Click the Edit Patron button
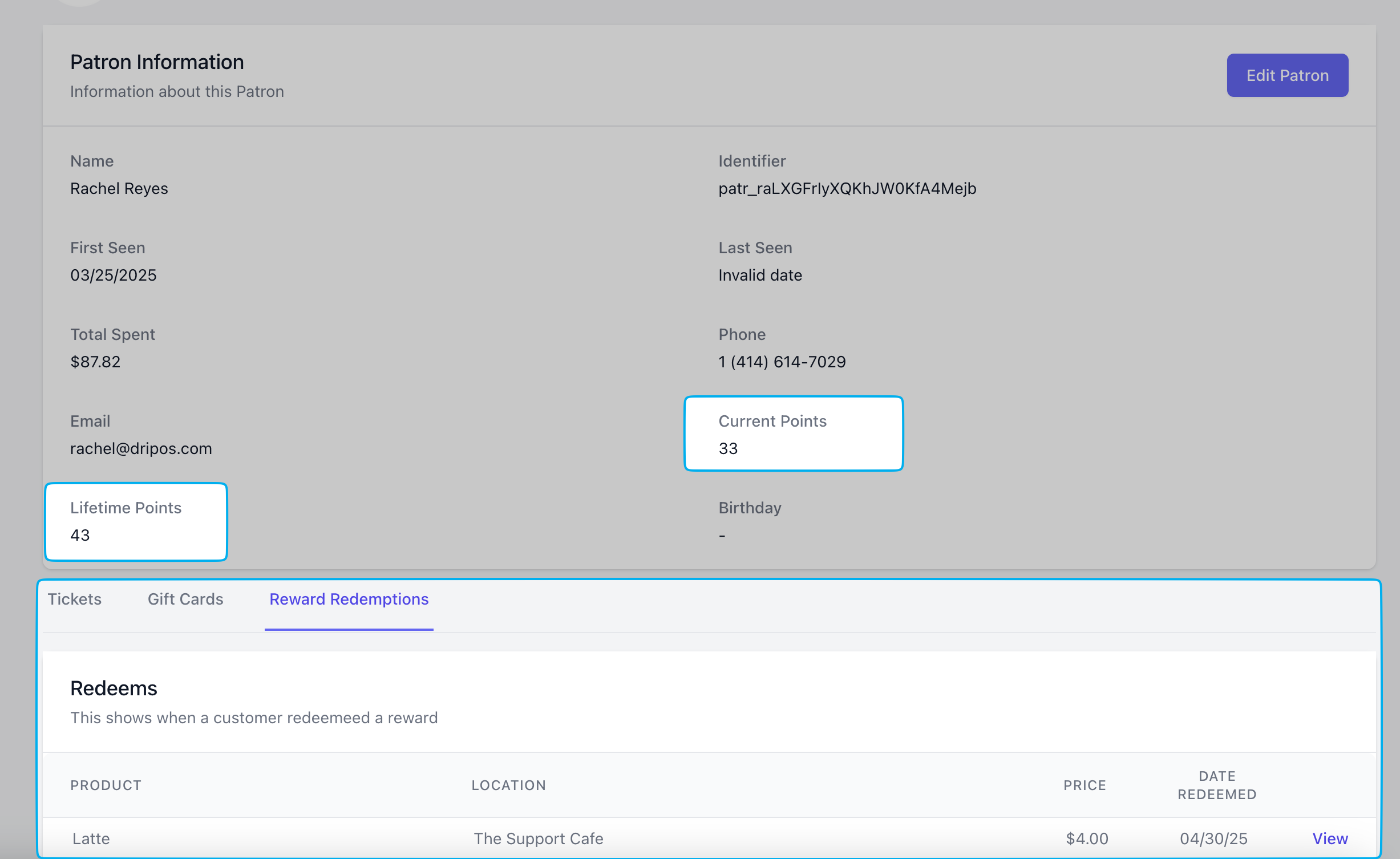Image resolution: width=1400 pixels, height=859 pixels. coord(1287,75)
